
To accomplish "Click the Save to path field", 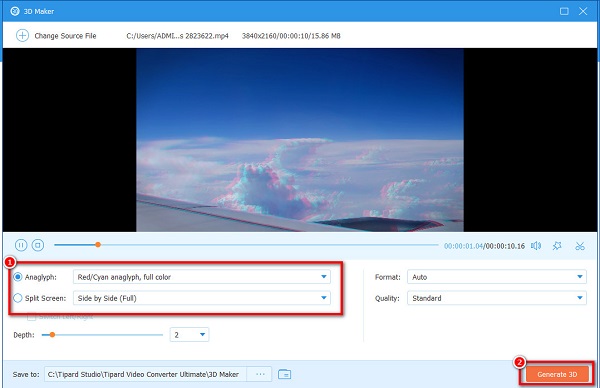I will [145, 374].
